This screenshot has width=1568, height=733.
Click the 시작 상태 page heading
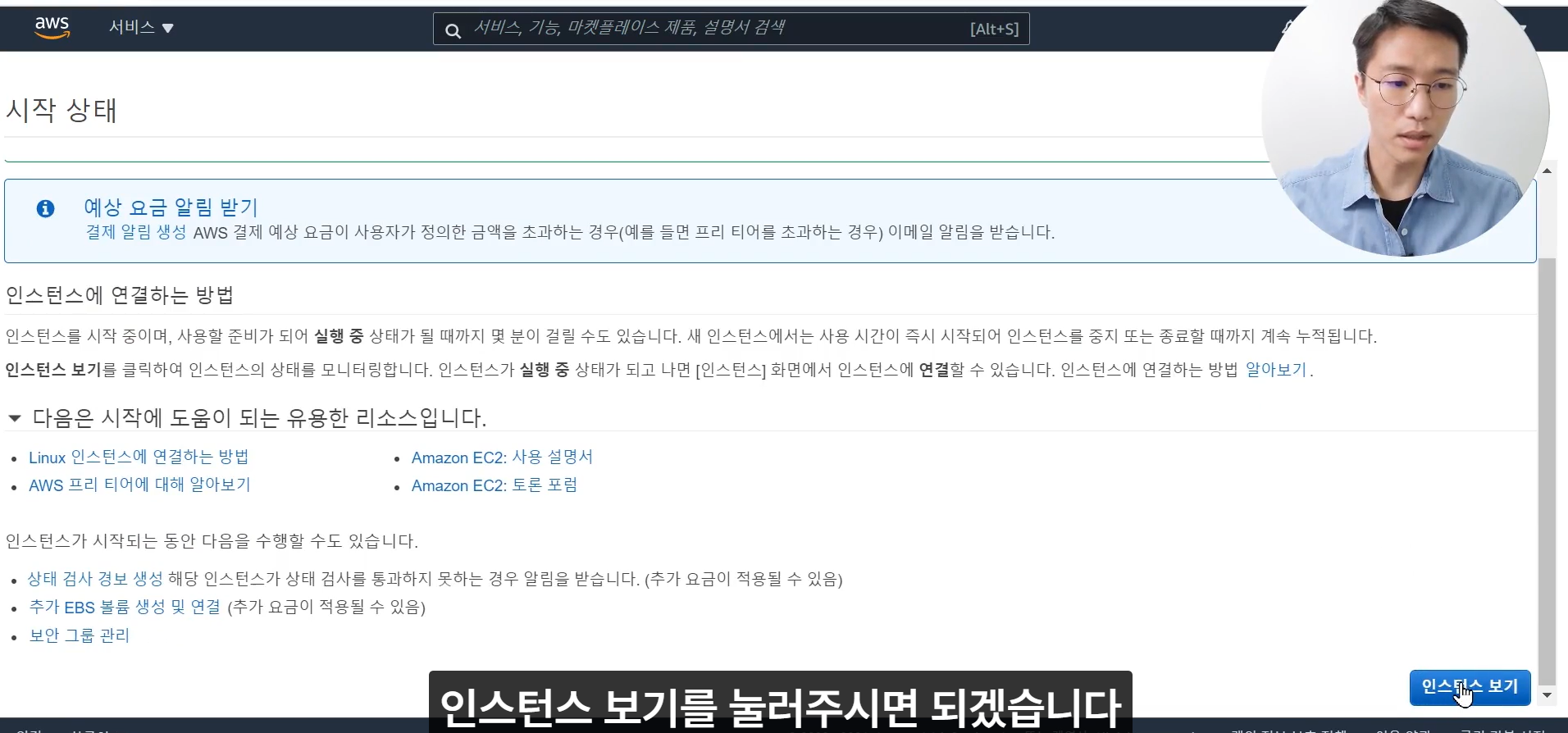tap(62, 110)
